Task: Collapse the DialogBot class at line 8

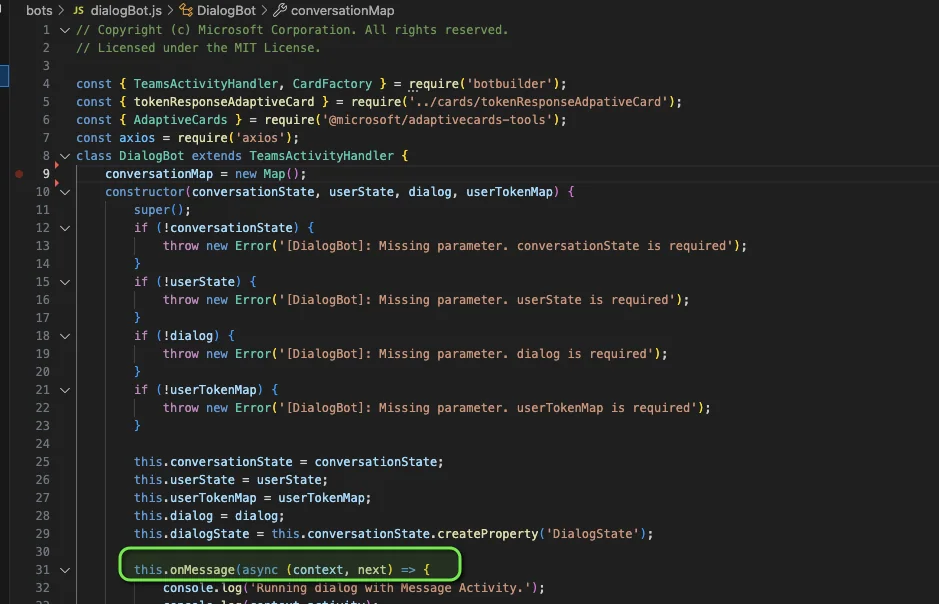Action: click(x=65, y=156)
